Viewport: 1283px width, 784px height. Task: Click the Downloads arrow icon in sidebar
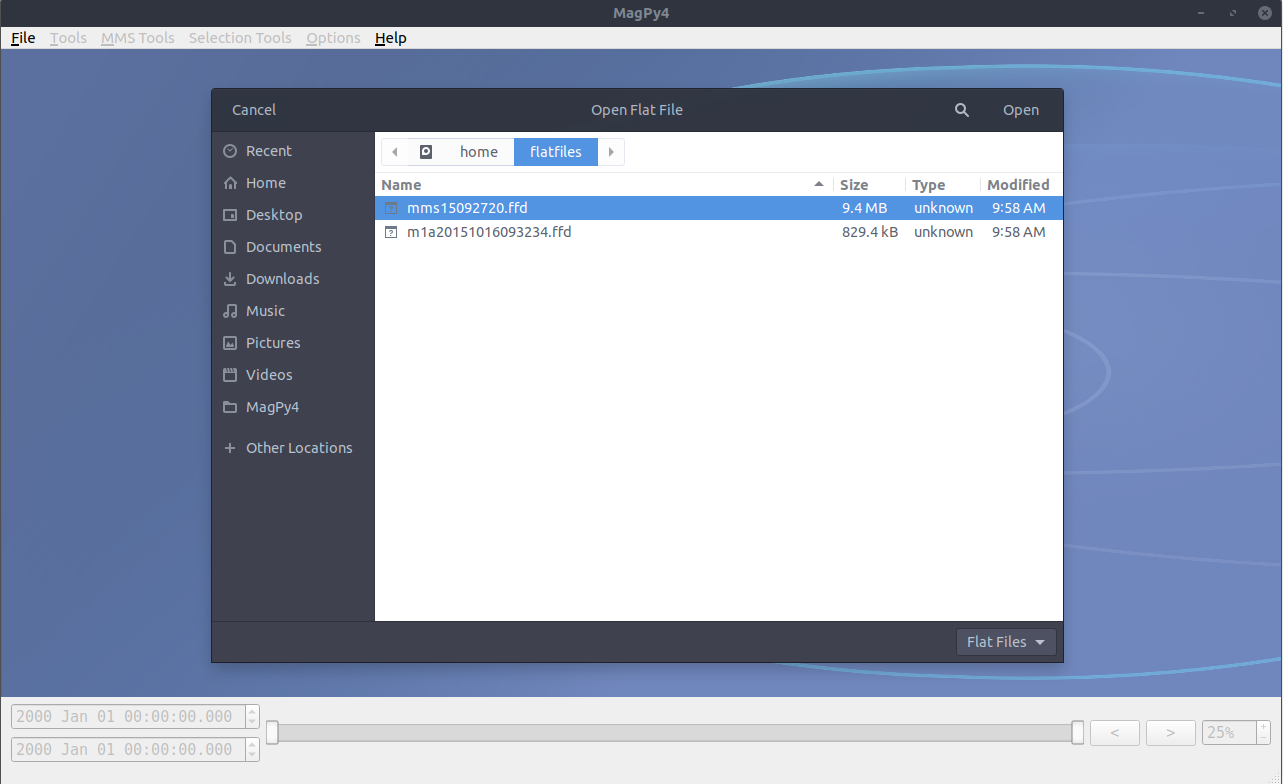pyautogui.click(x=230, y=279)
